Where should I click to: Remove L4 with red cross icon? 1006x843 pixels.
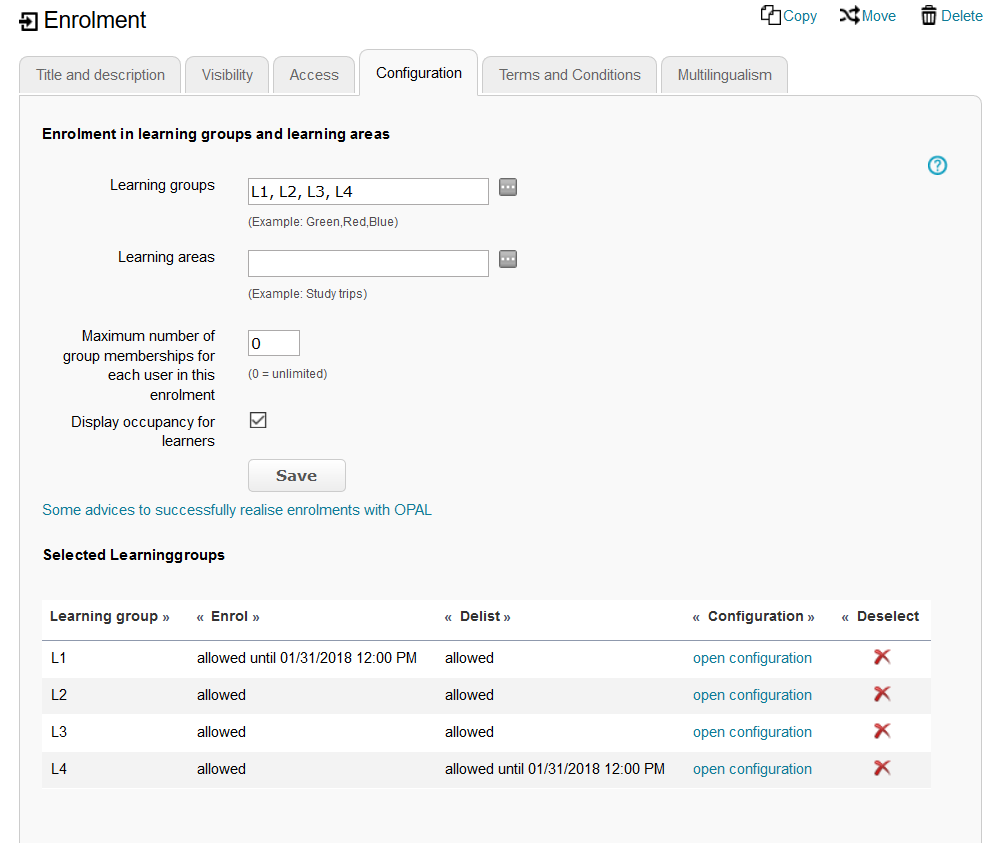881,768
